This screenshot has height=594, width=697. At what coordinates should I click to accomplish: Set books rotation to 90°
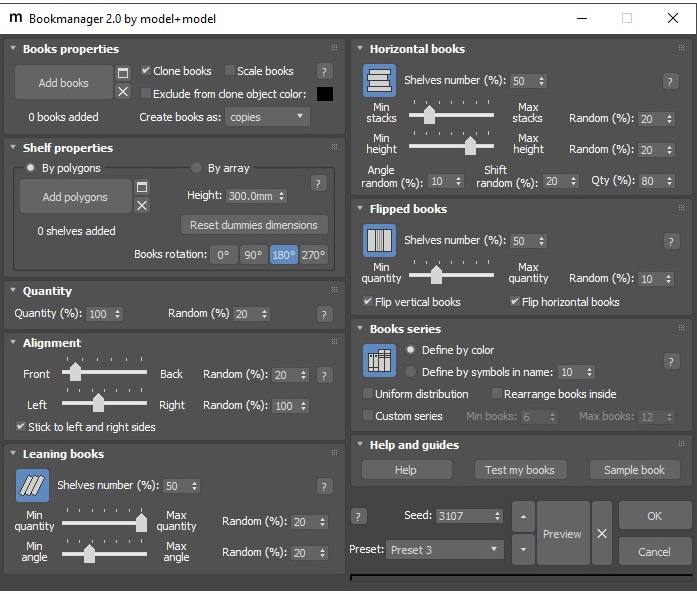click(x=253, y=254)
